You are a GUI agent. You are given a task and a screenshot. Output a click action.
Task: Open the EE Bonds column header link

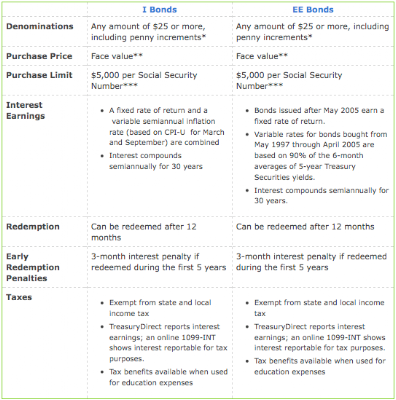313,10
